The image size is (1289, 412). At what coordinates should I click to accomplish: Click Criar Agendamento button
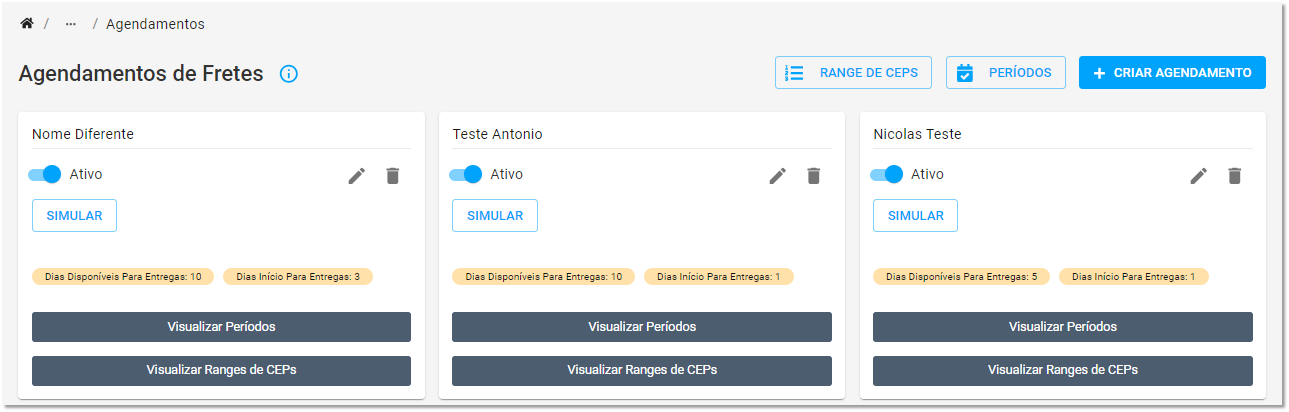tap(1172, 73)
